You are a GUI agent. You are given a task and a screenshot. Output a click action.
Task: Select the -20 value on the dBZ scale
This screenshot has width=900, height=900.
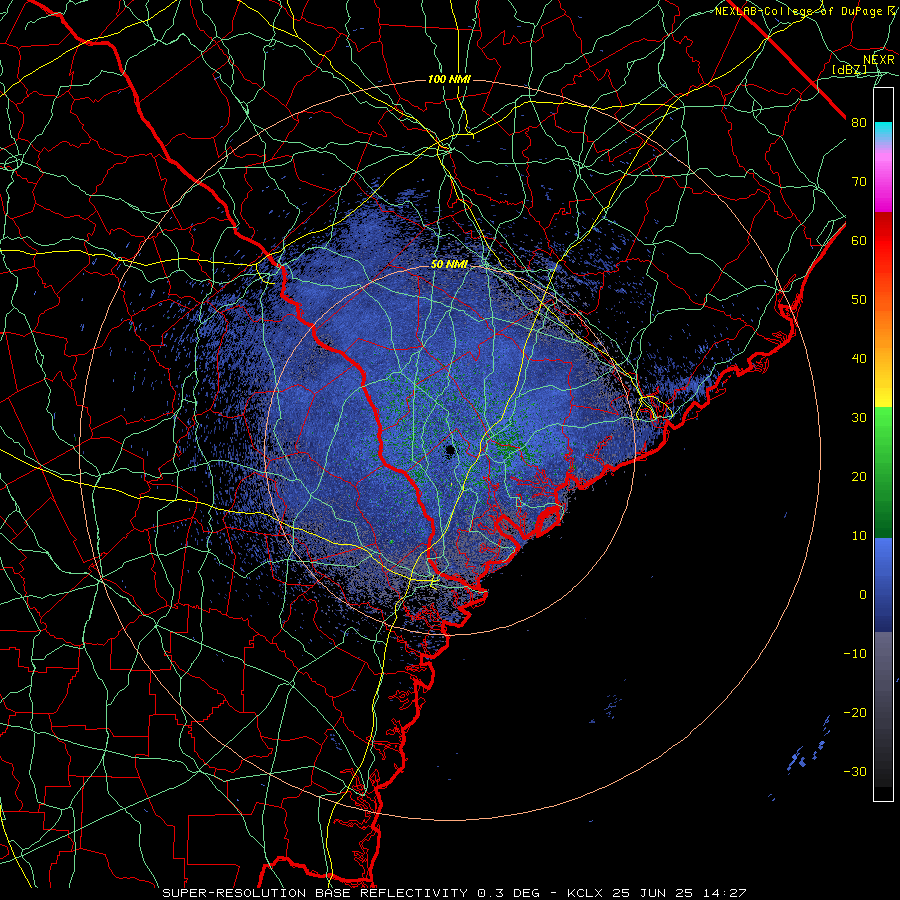tap(855, 712)
